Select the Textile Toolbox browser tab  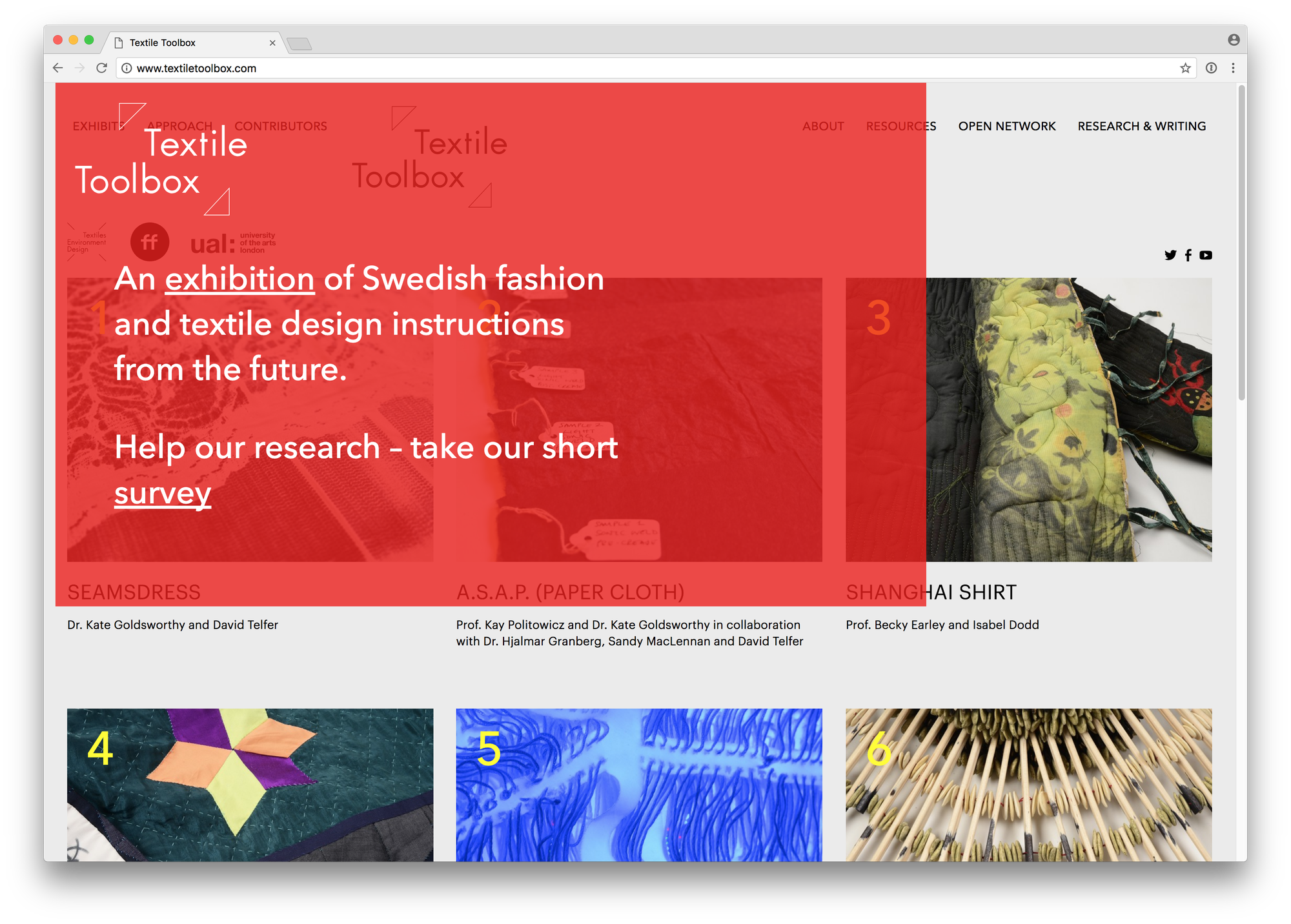(194, 43)
